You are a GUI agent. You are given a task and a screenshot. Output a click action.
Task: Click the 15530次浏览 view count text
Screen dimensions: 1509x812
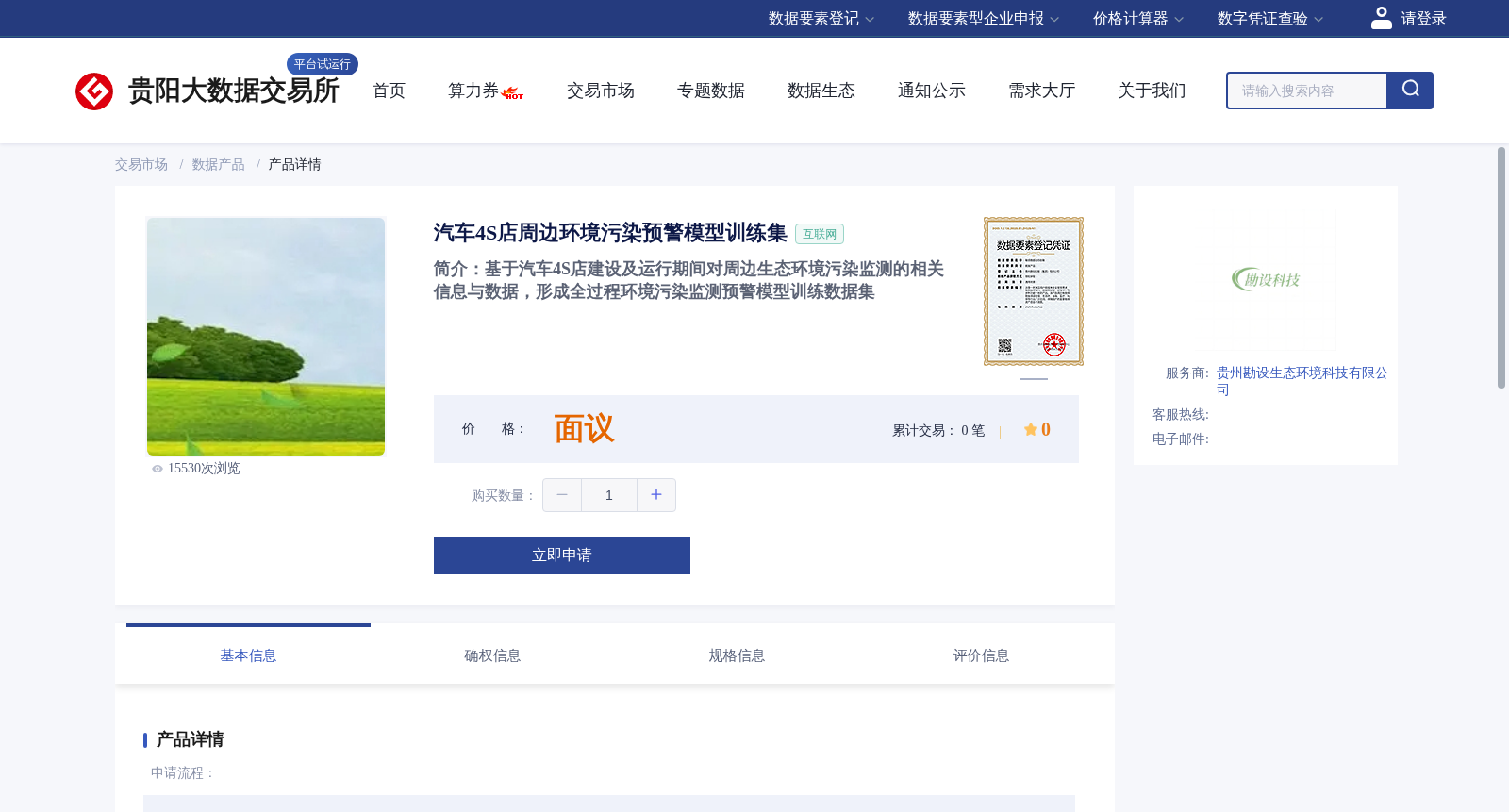coord(204,469)
